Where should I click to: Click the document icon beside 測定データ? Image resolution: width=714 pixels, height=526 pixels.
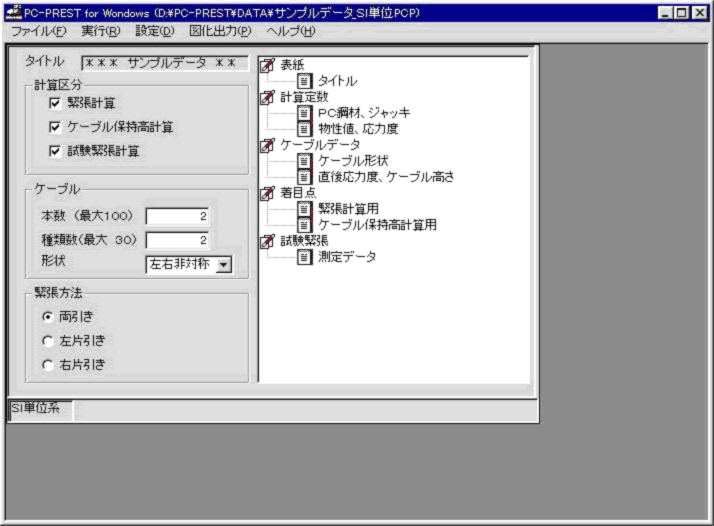(305, 257)
